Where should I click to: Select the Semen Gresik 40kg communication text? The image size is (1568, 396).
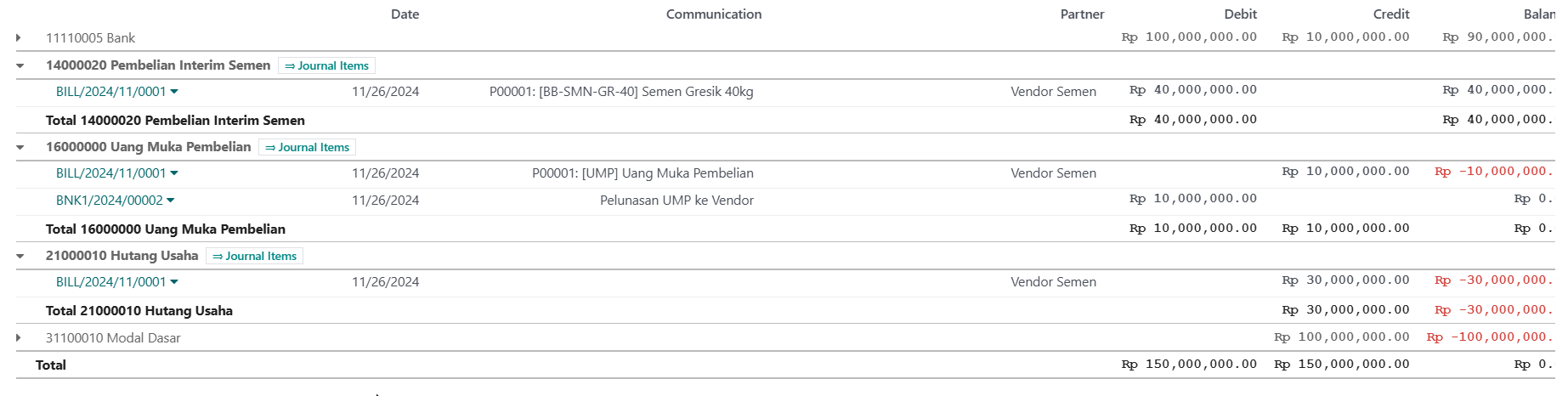[x=698, y=92]
